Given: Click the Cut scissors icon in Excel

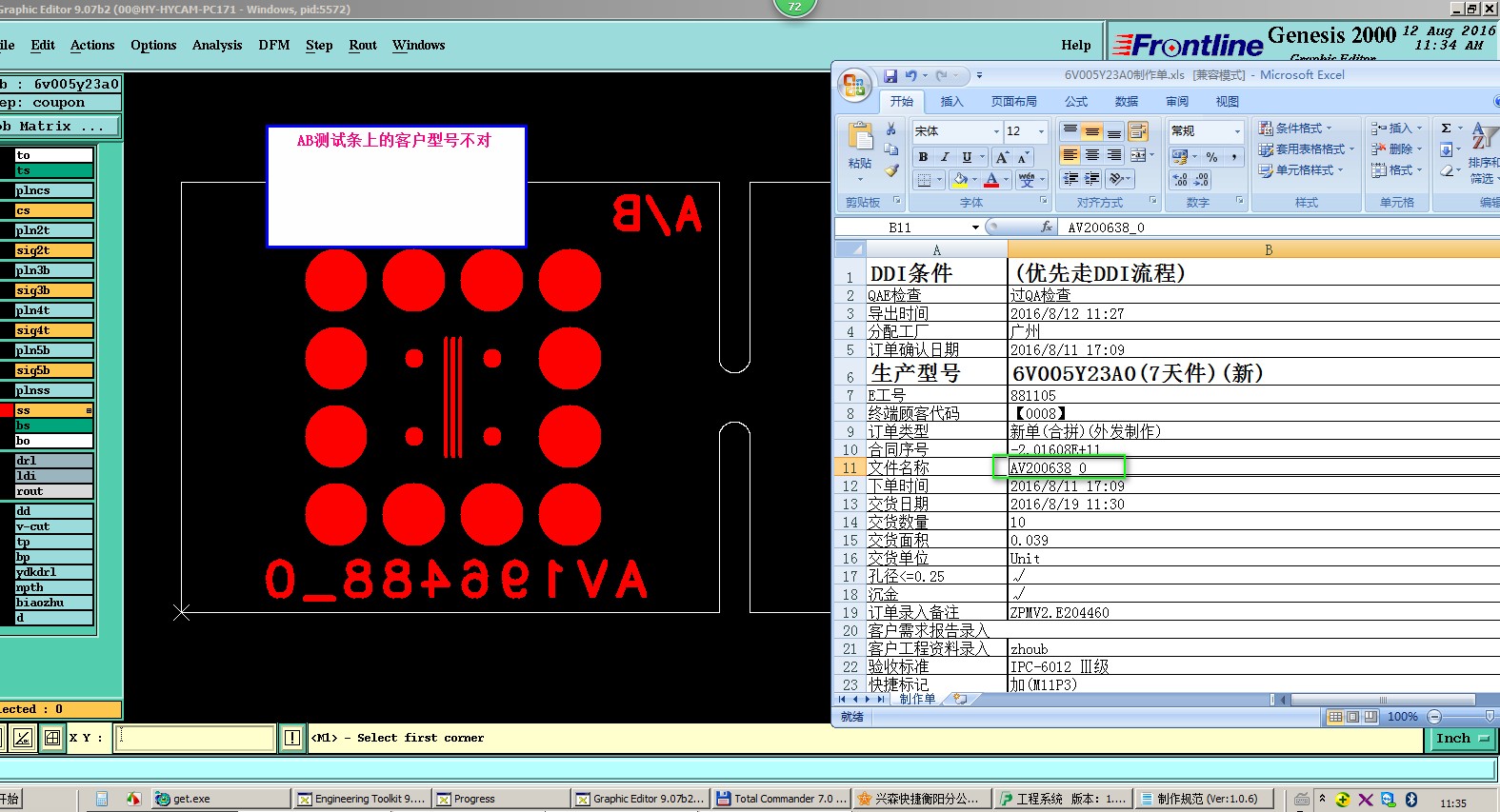Looking at the screenshot, I should point(891,129).
